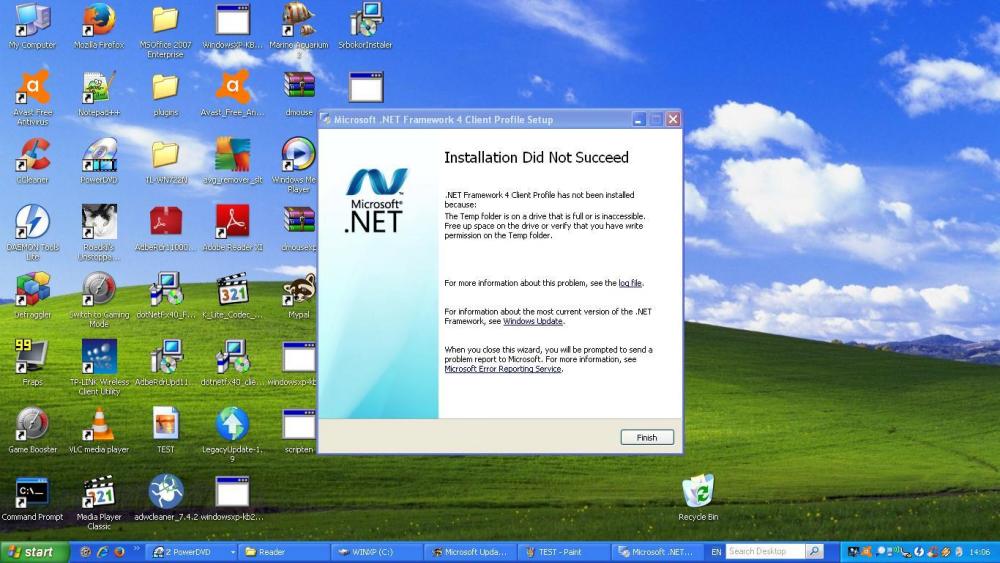Click the Finish button in the setup dialog
The image size is (1000, 563).
647,437
